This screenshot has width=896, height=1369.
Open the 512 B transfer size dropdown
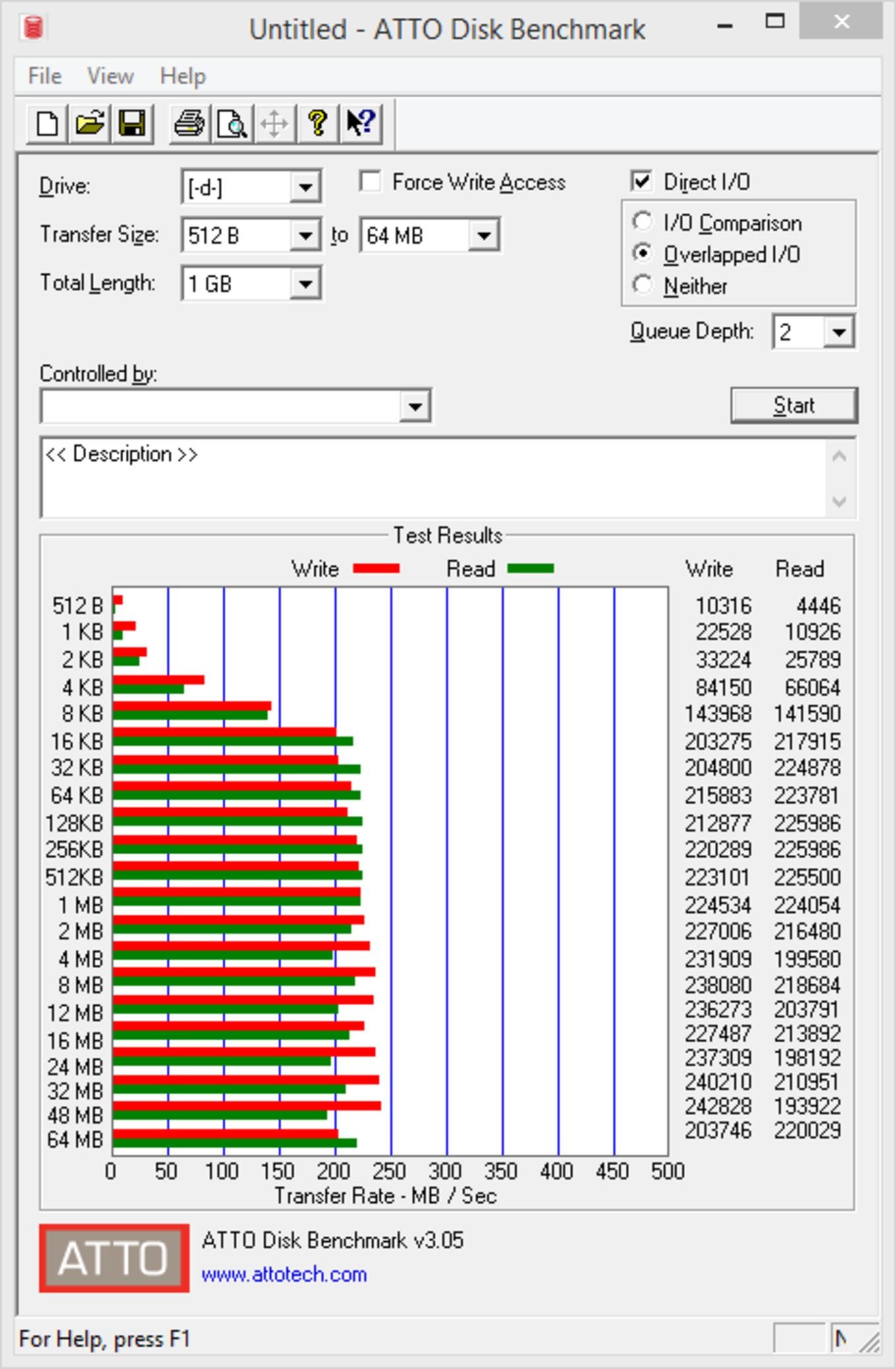(305, 235)
